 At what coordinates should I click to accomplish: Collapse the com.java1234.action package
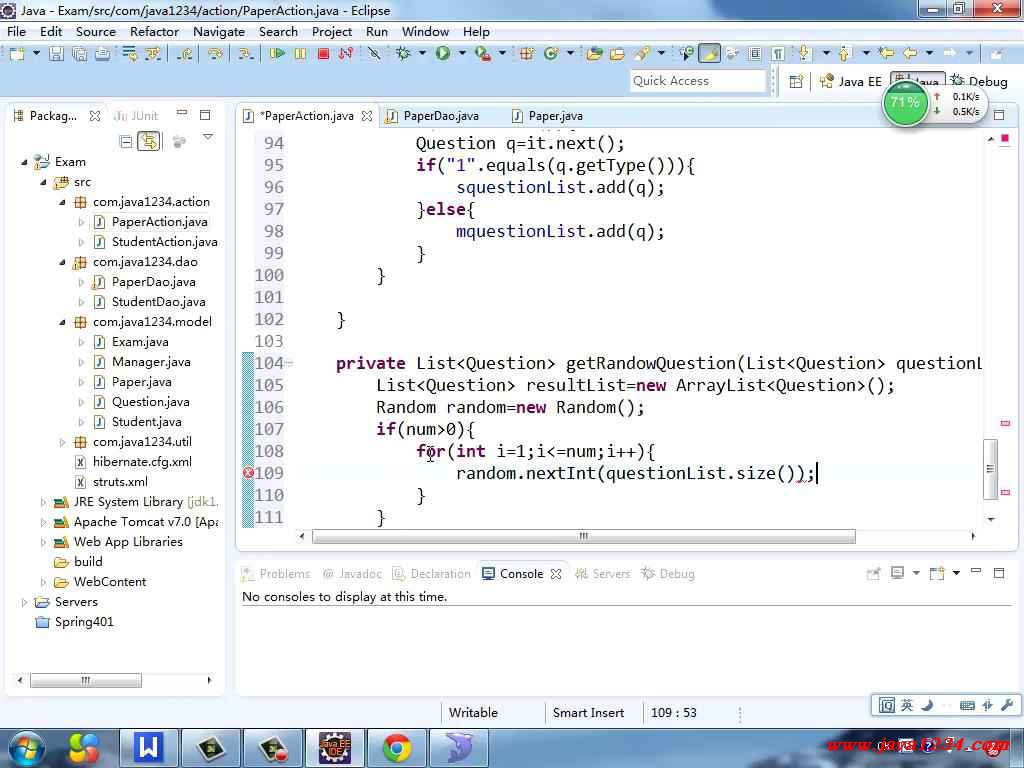pyautogui.click(x=63, y=202)
